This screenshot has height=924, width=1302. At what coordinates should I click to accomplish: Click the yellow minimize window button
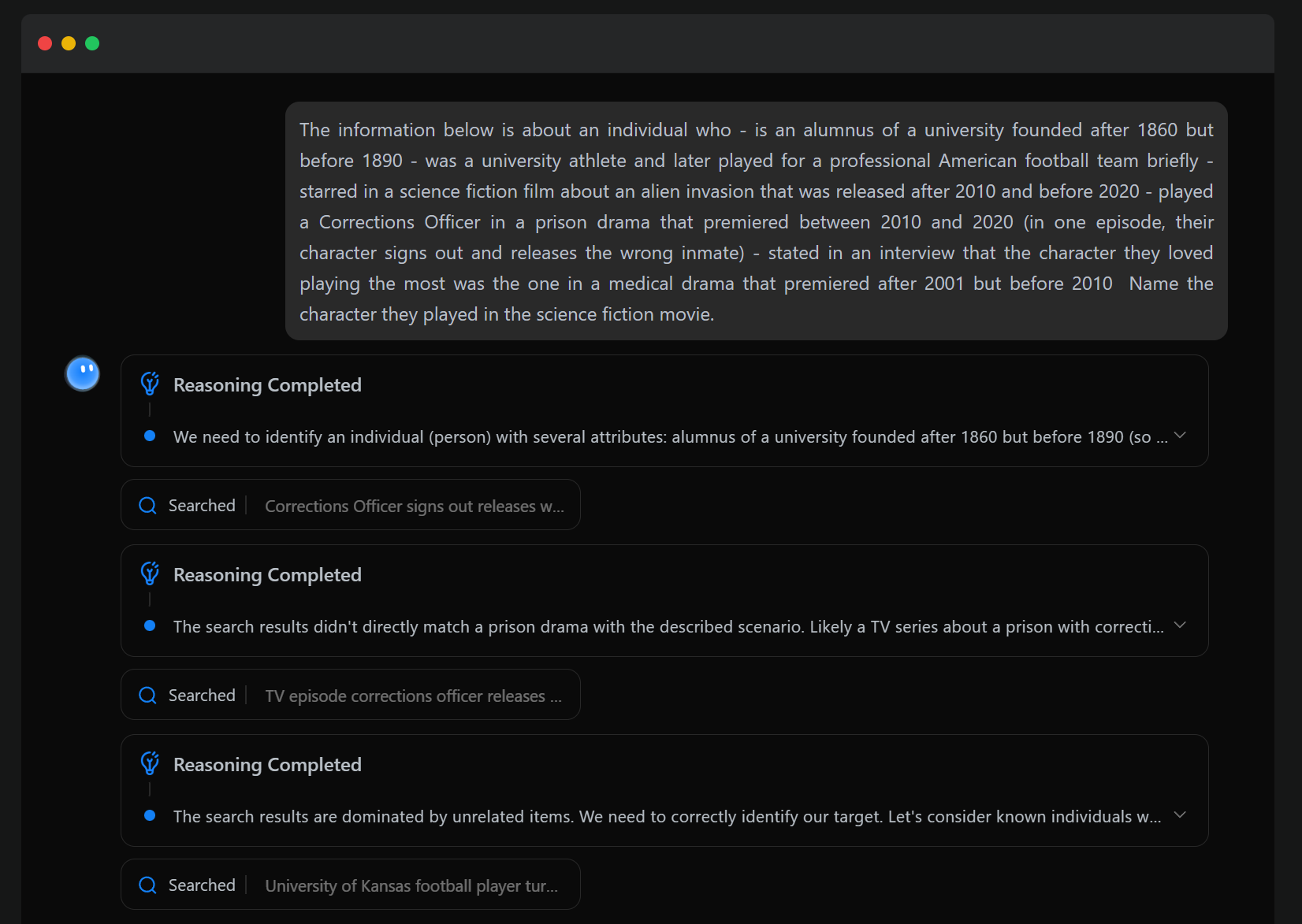coord(69,43)
